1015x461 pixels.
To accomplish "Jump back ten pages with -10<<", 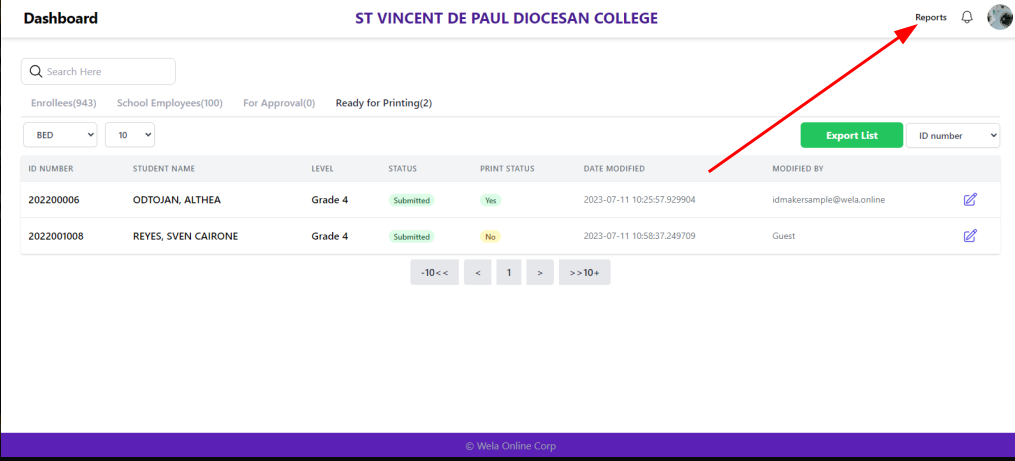I will coord(434,273).
